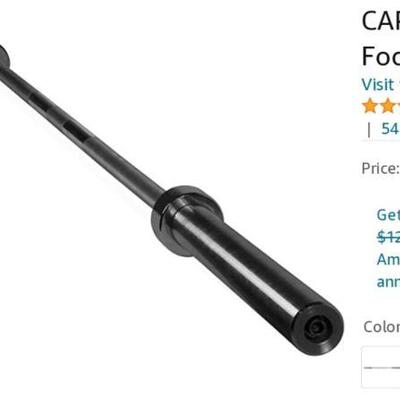Click the "Price:" label

tap(380, 169)
